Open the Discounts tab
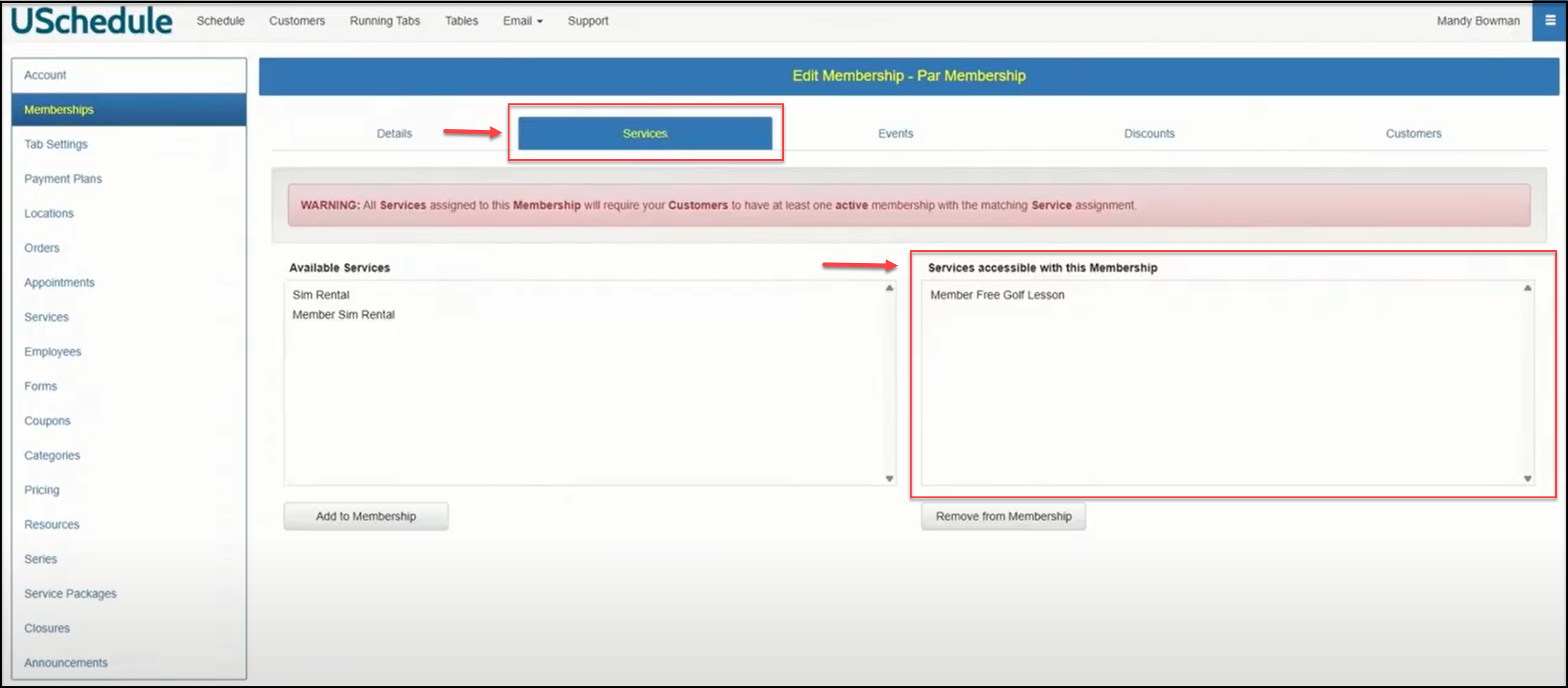The width and height of the screenshot is (1568, 688). pyautogui.click(x=1148, y=134)
